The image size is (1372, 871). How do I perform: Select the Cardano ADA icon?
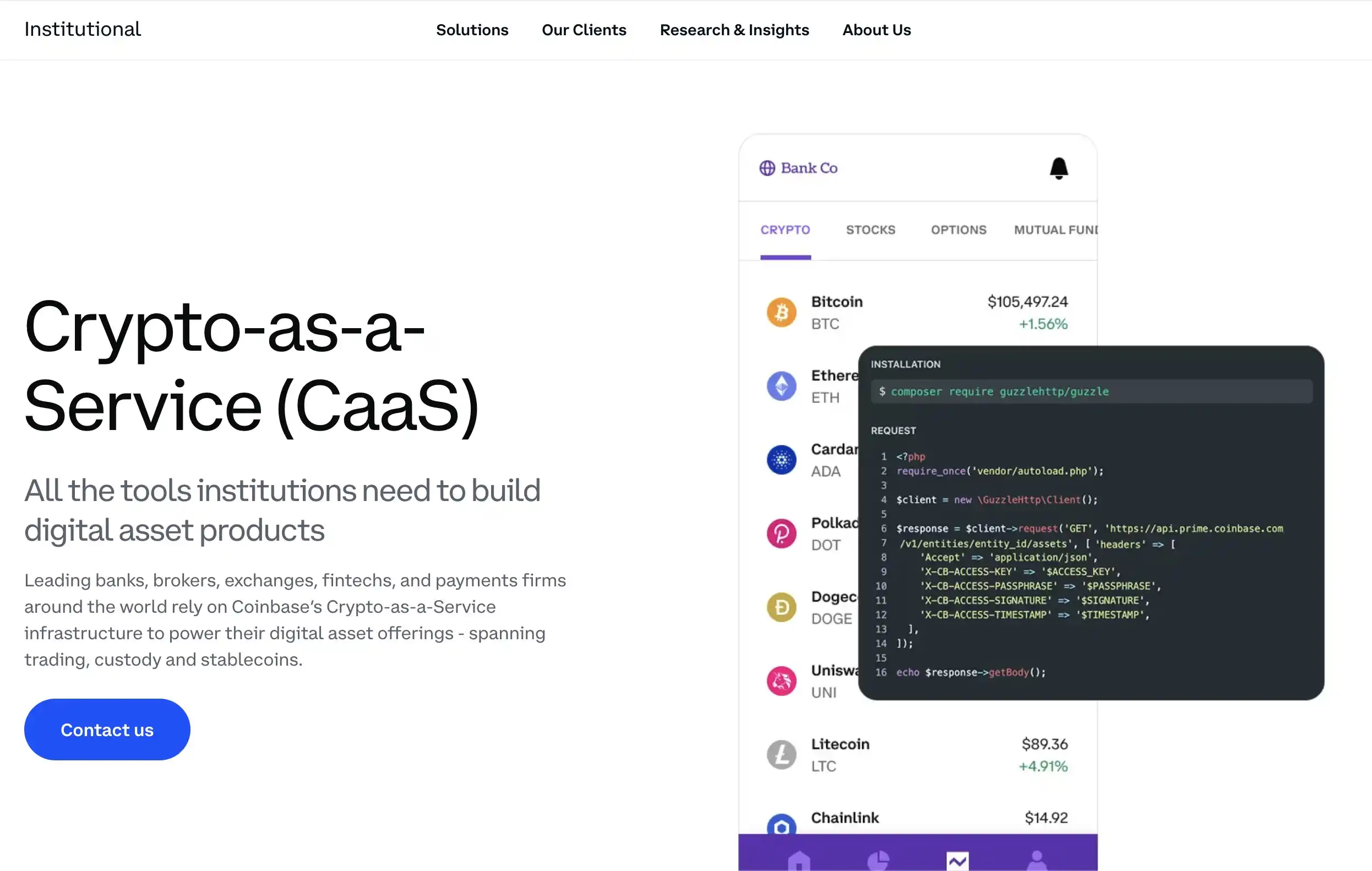pyautogui.click(x=782, y=460)
